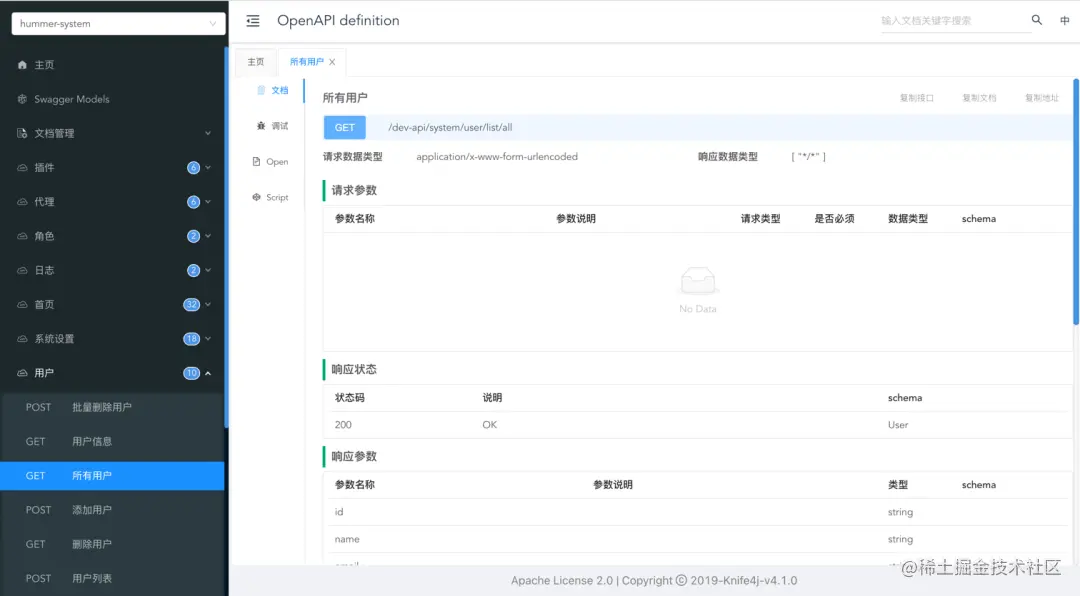Select the 所有用户 tab
The image size is (1080, 596).
point(307,62)
